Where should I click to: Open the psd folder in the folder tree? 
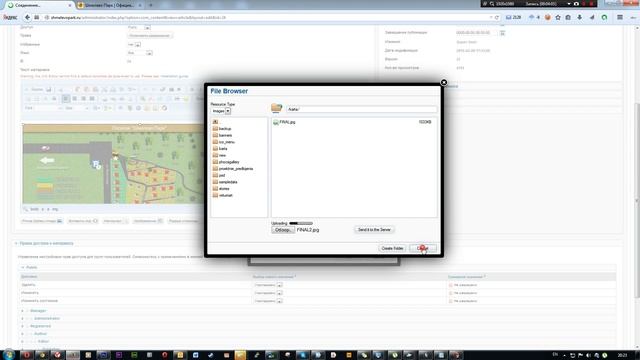point(219,175)
